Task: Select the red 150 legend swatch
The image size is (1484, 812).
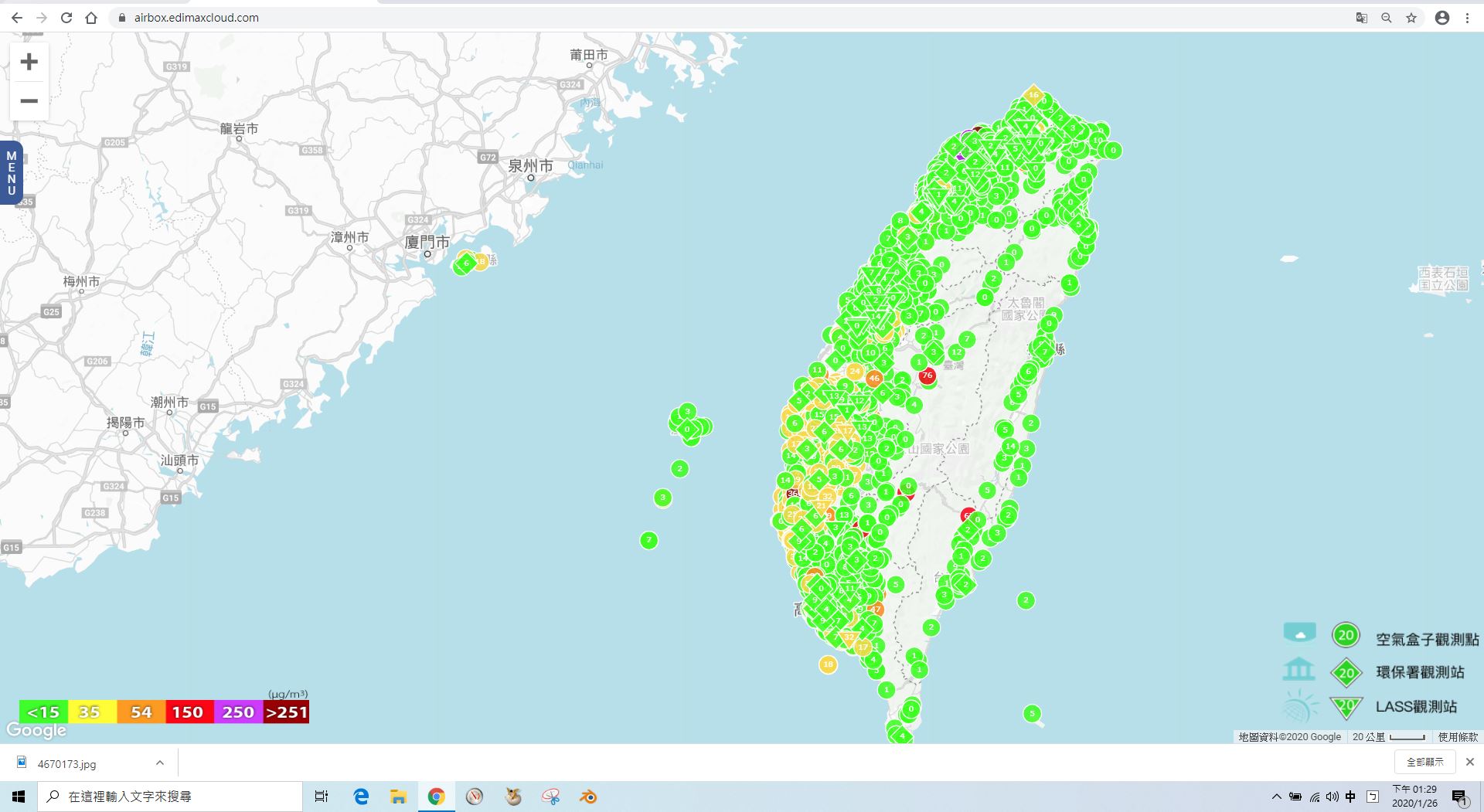Action: [189, 712]
